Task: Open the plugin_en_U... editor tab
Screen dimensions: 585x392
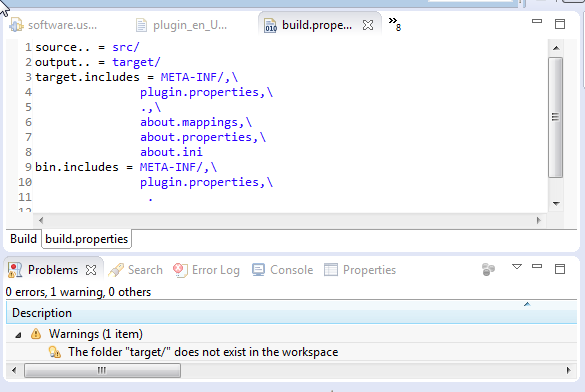Action: pos(181,25)
